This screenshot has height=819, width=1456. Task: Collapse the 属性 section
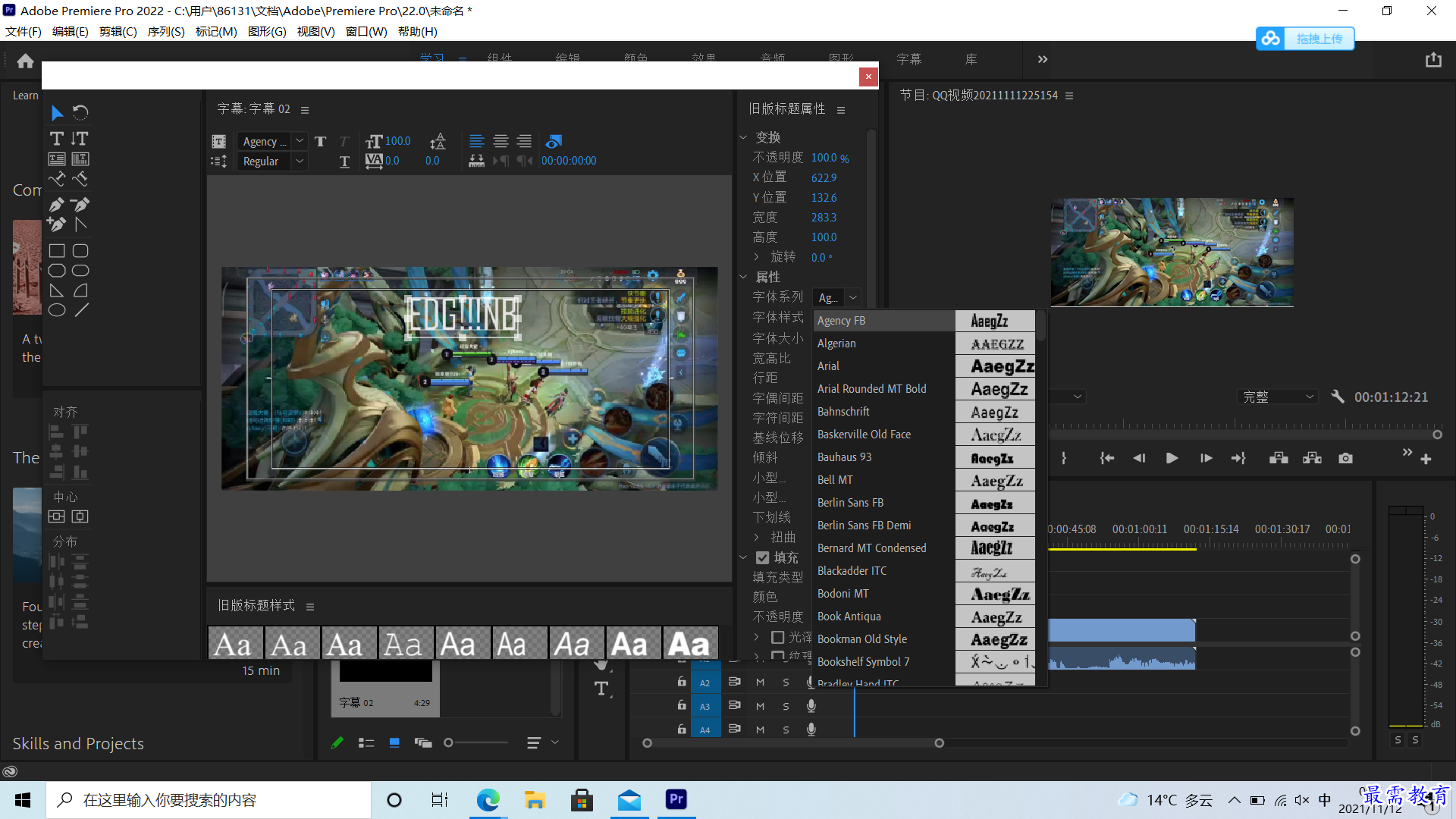click(x=743, y=277)
